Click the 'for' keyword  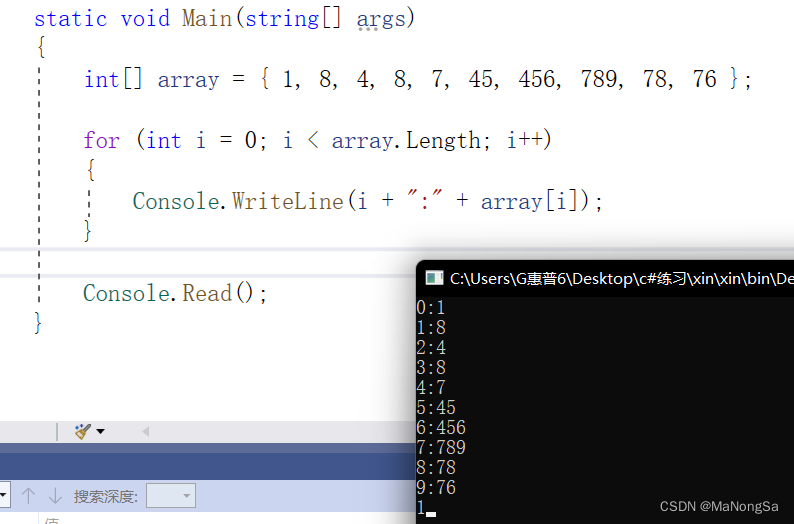pyautogui.click(x=101, y=140)
